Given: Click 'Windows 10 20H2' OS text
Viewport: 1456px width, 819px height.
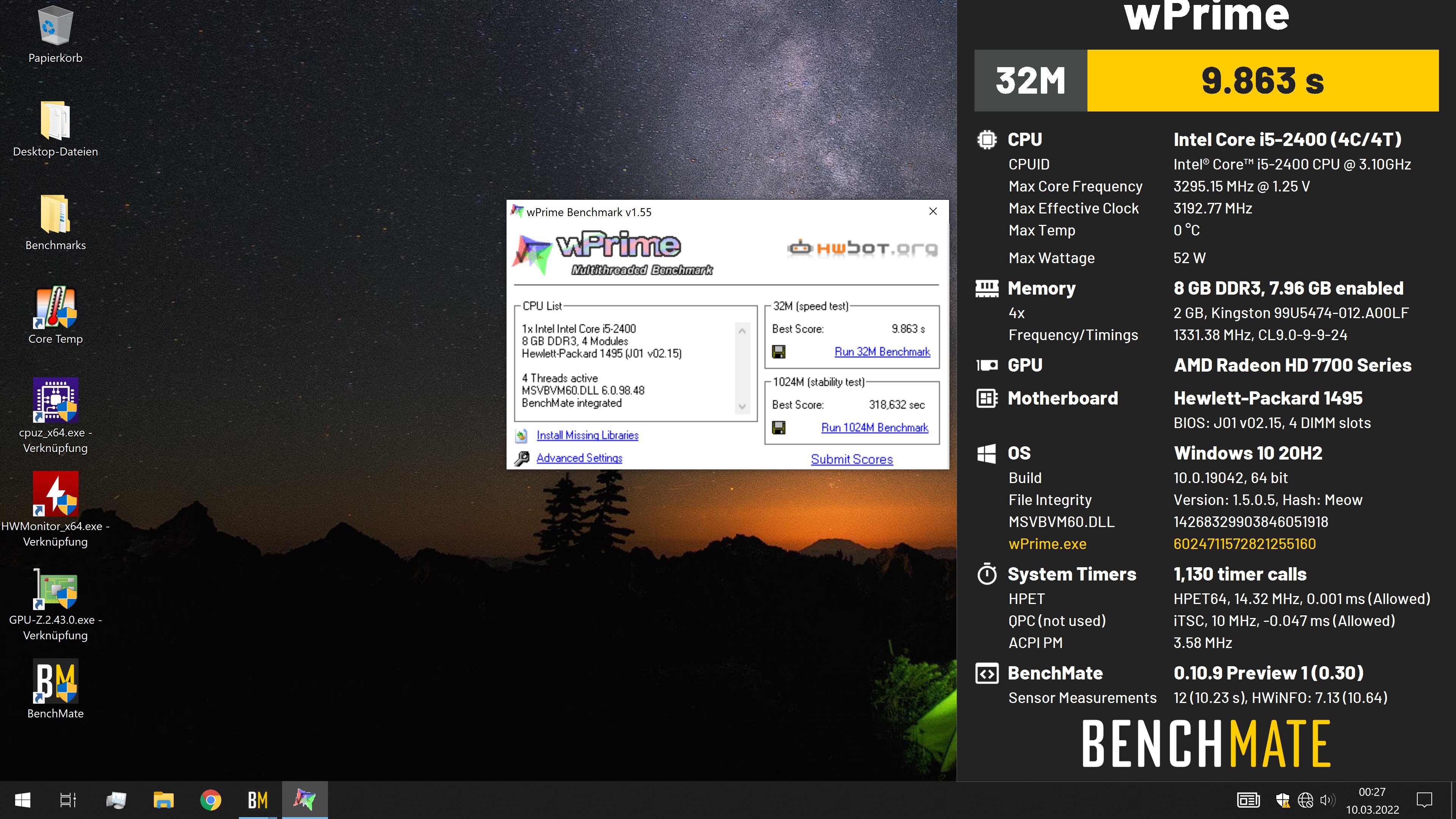Looking at the screenshot, I should (x=1248, y=453).
